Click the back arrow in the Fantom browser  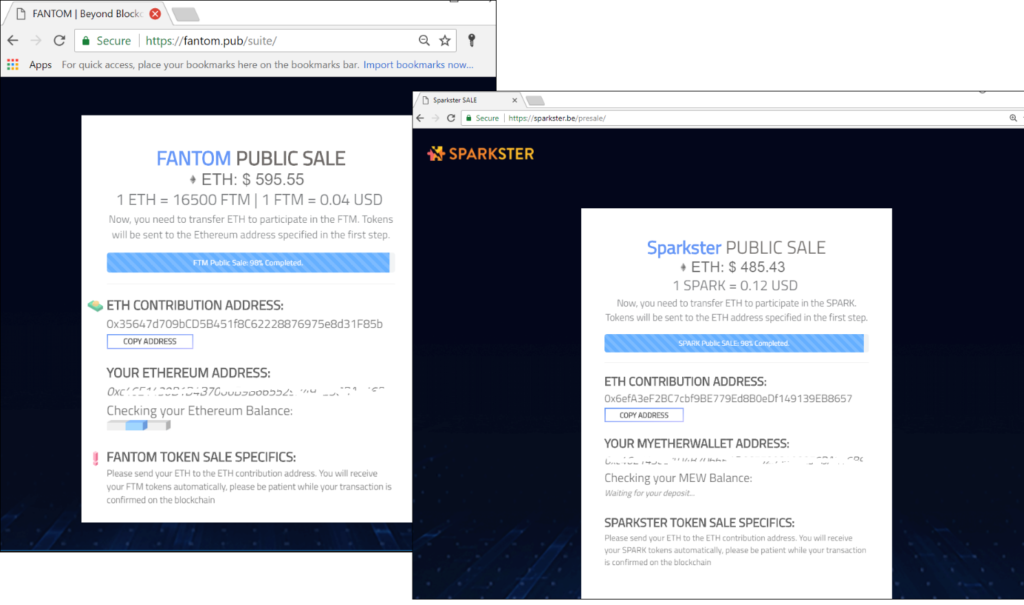click(13, 41)
